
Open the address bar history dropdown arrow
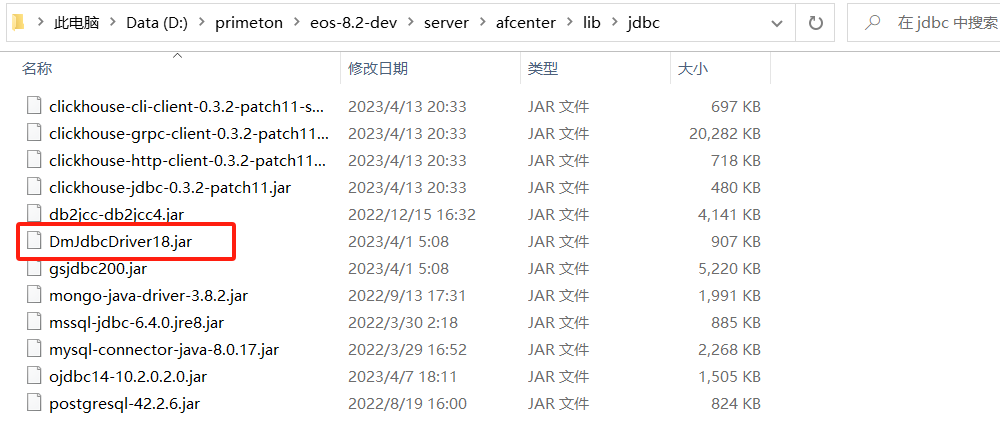tap(777, 23)
